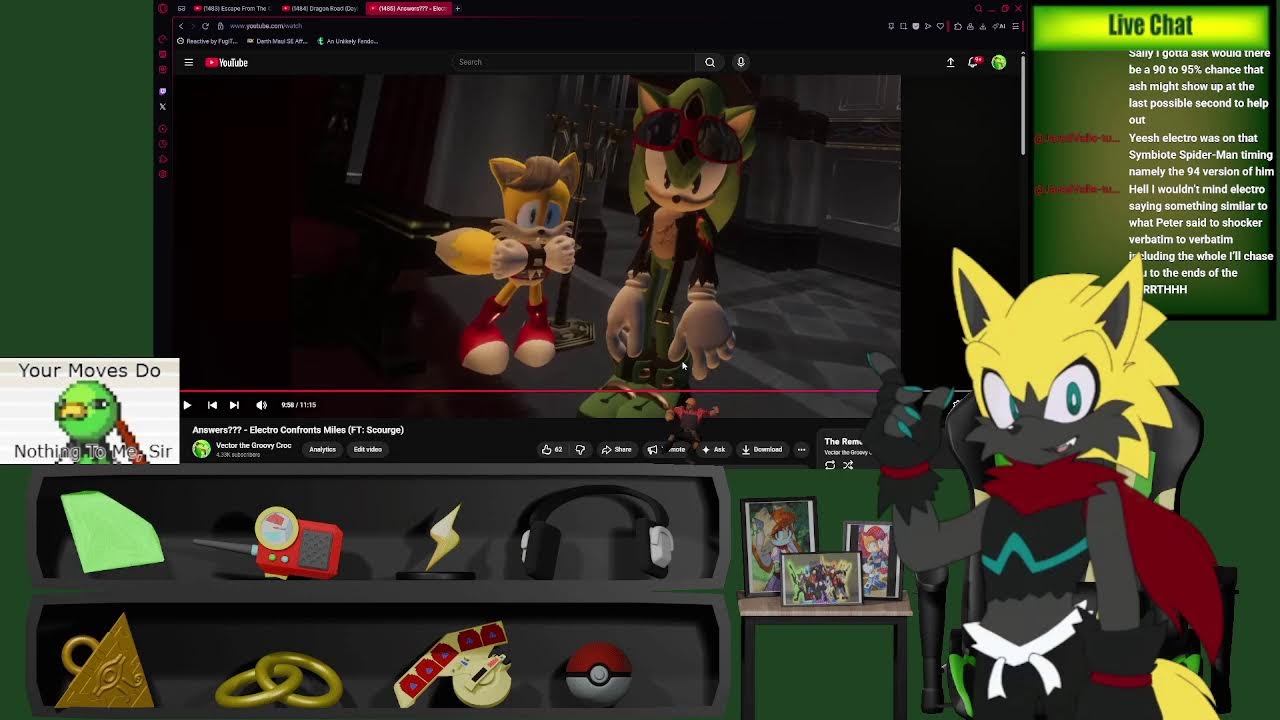Click Edit video button
Viewport: 1280px width, 720px height.
coord(367,450)
